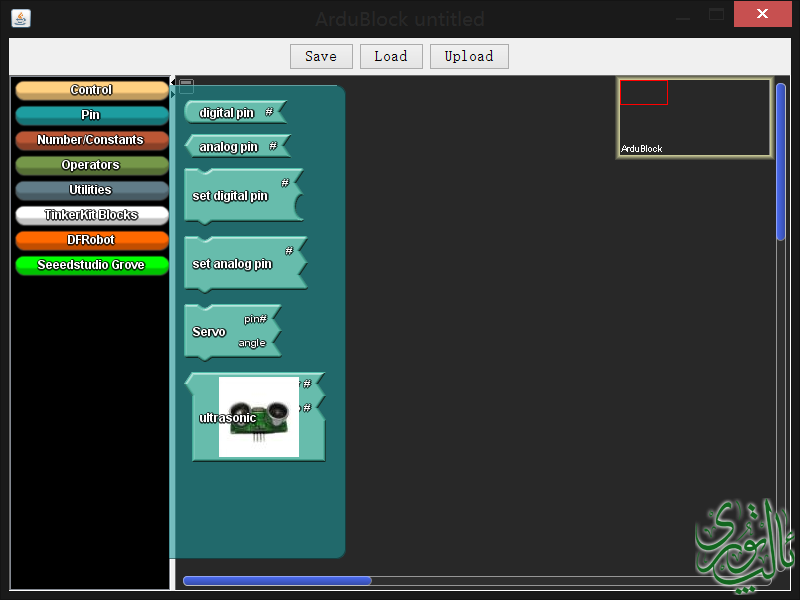
Task: Pick the digital pin block
Action: point(235,112)
